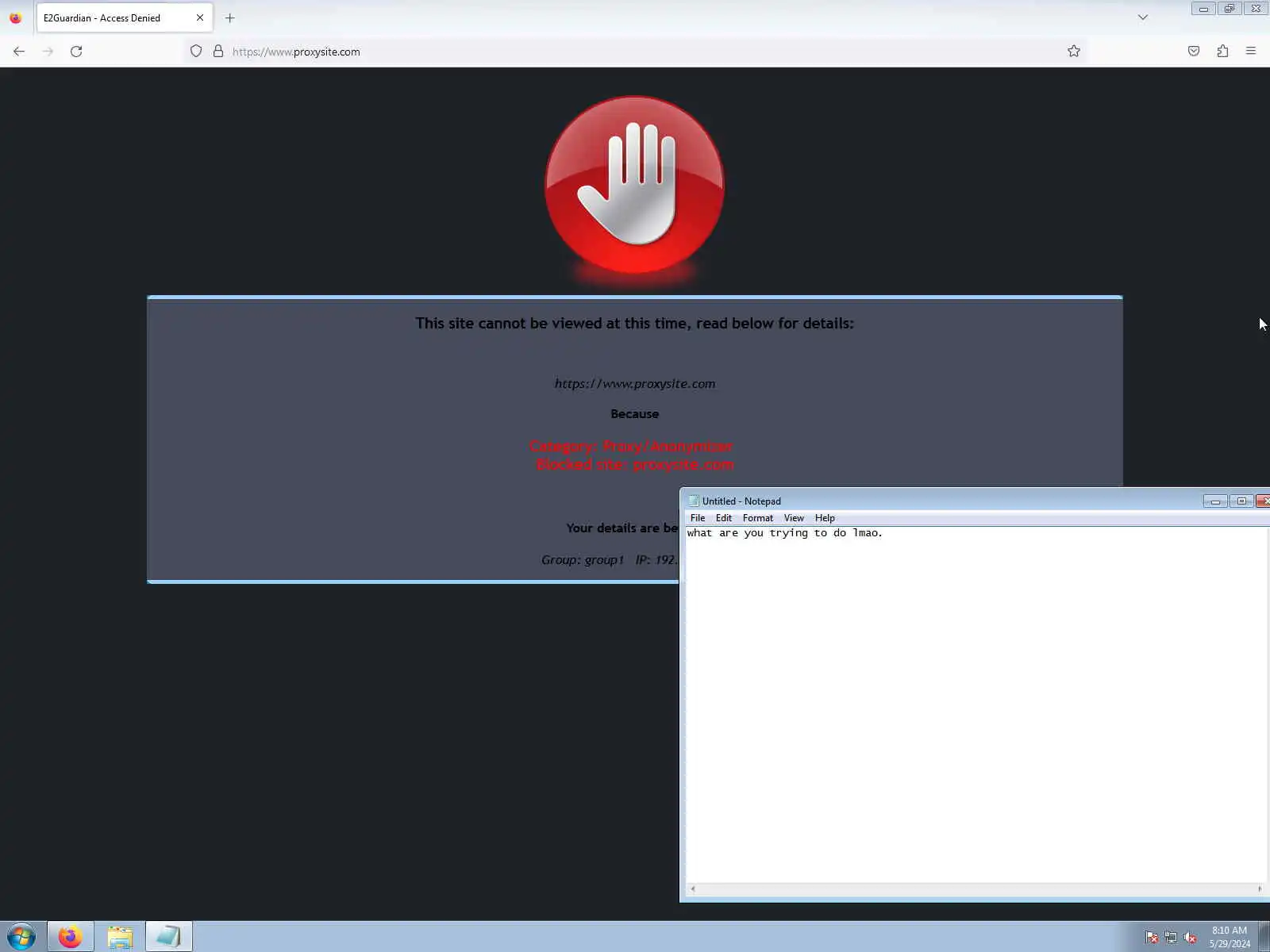This screenshot has width=1270, height=952.
Task: Open Windows Explorer from taskbar
Action: pyautogui.click(x=120, y=937)
